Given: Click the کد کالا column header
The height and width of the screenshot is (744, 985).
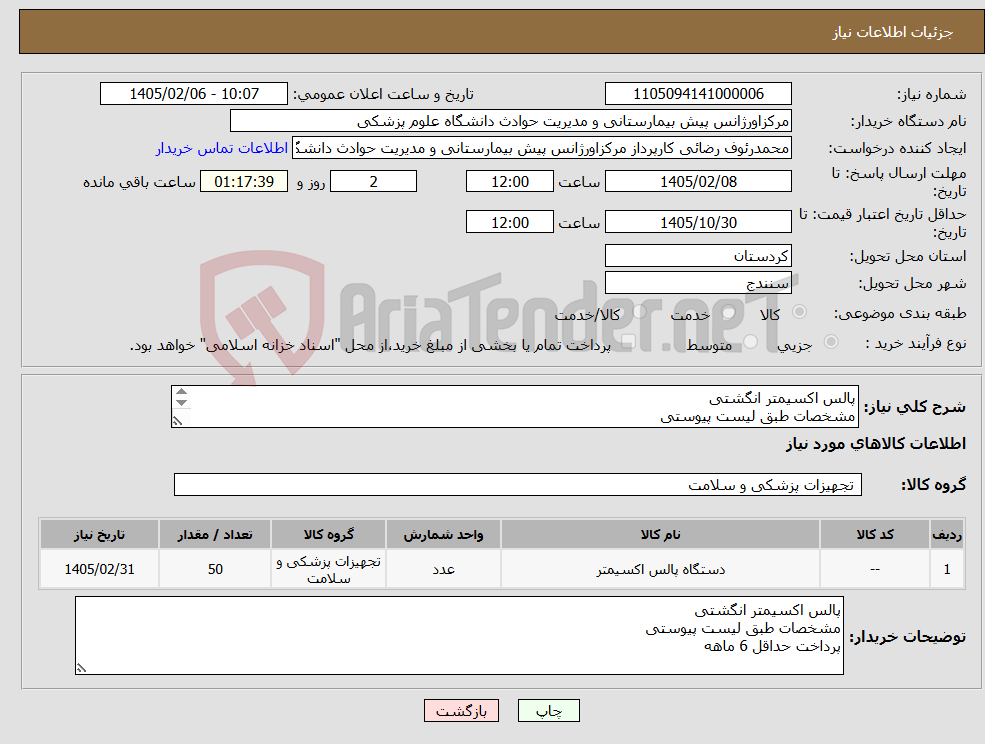Looking at the screenshot, I should 874,534.
